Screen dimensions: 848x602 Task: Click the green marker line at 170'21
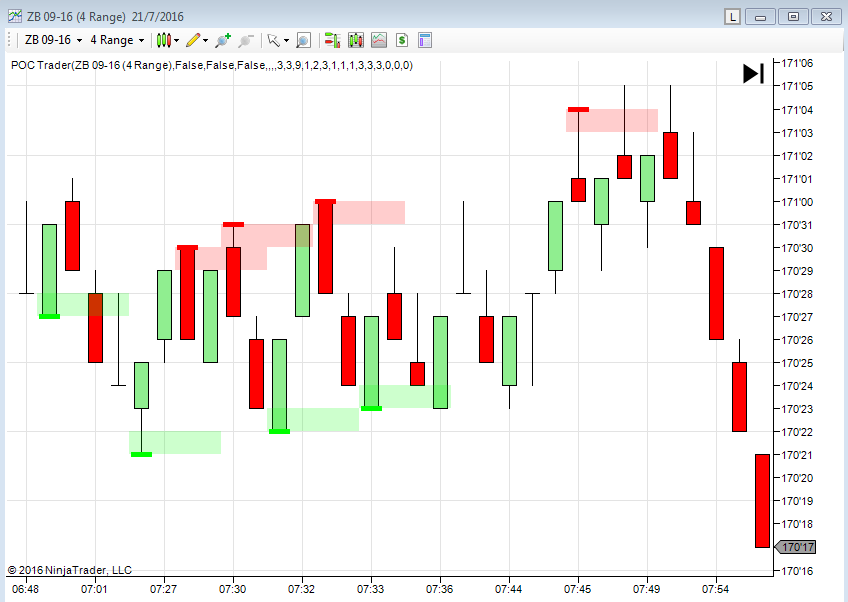click(142, 454)
